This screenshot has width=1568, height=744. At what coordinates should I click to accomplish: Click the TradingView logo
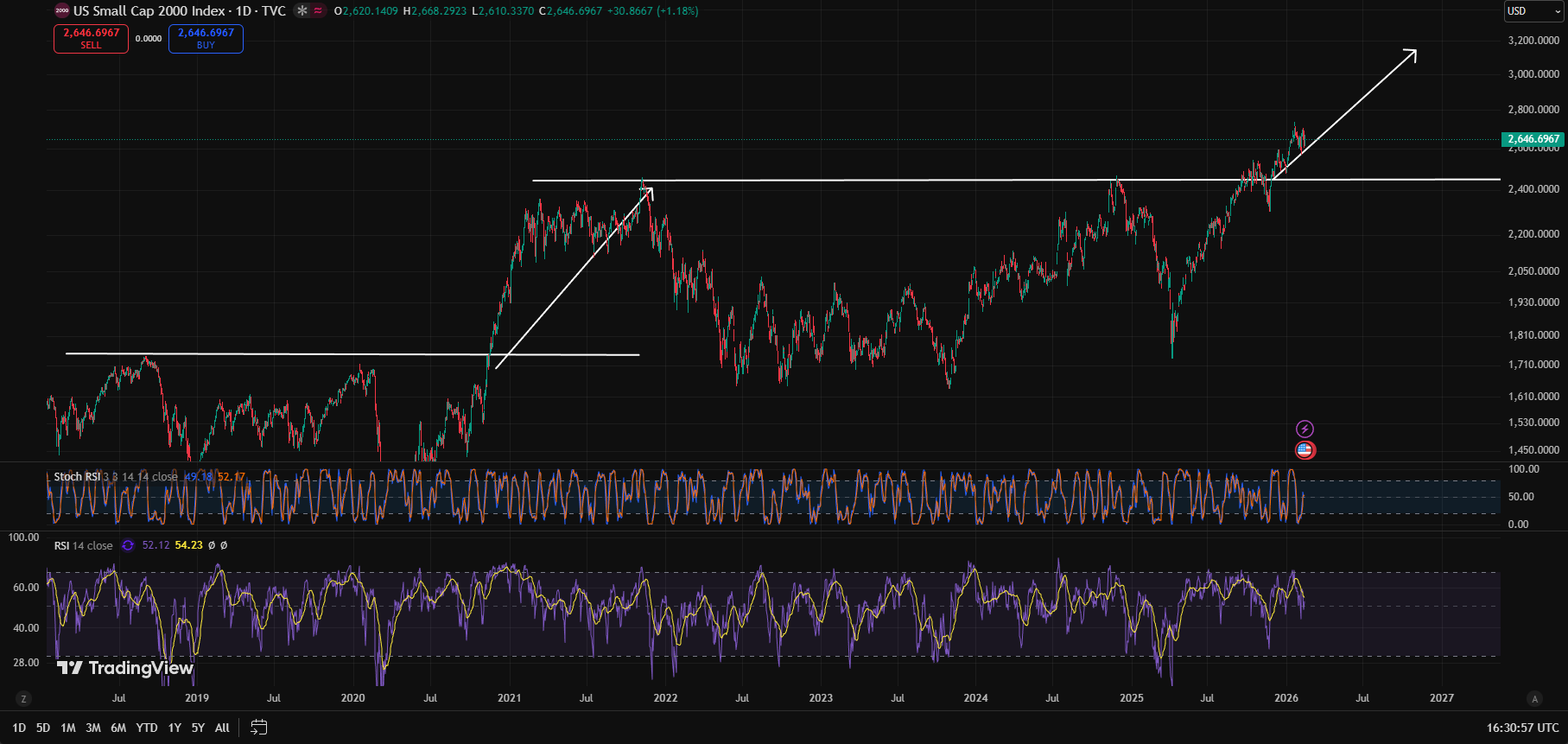click(125, 668)
